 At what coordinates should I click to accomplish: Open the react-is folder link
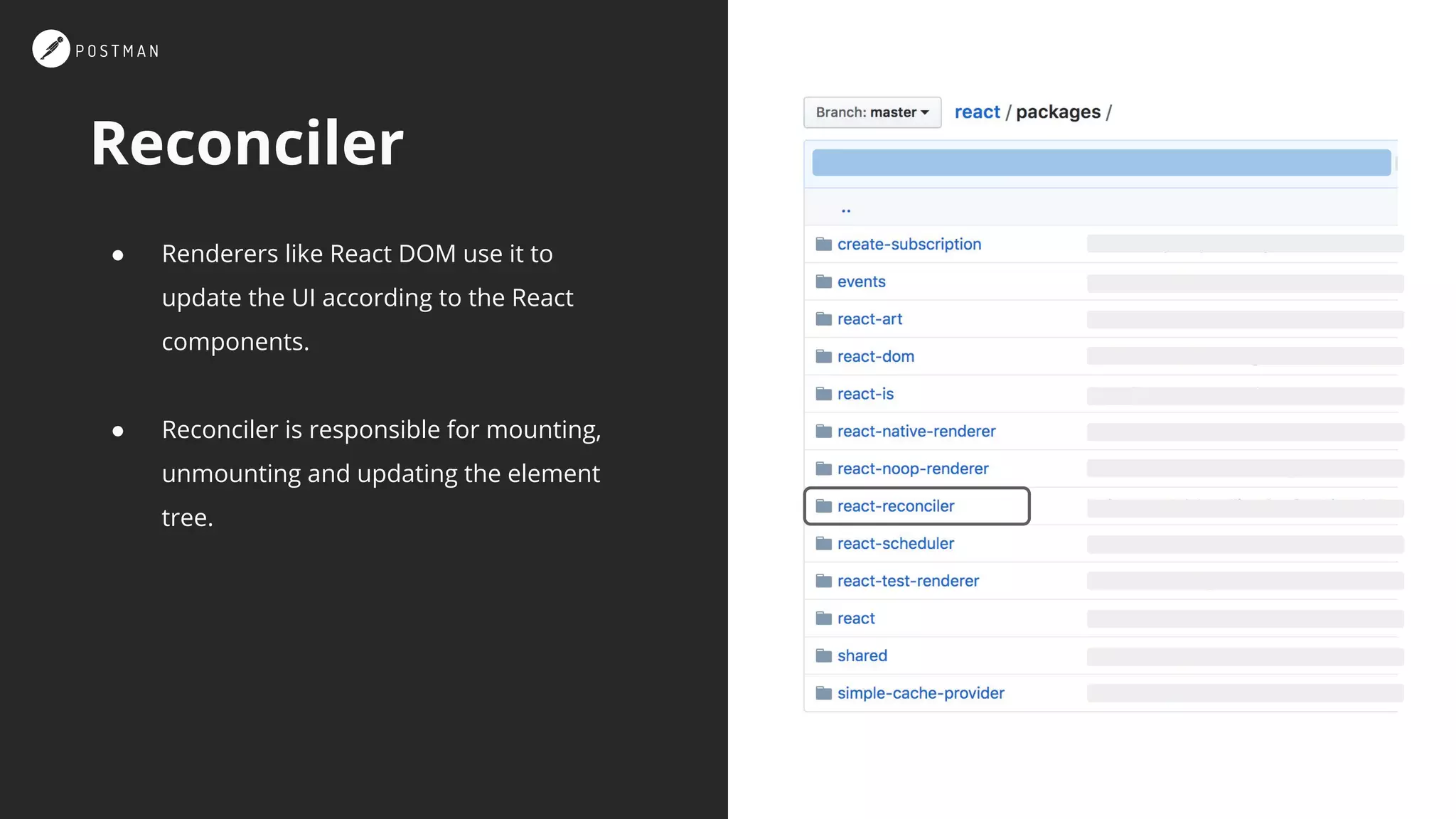click(x=865, y=394)
